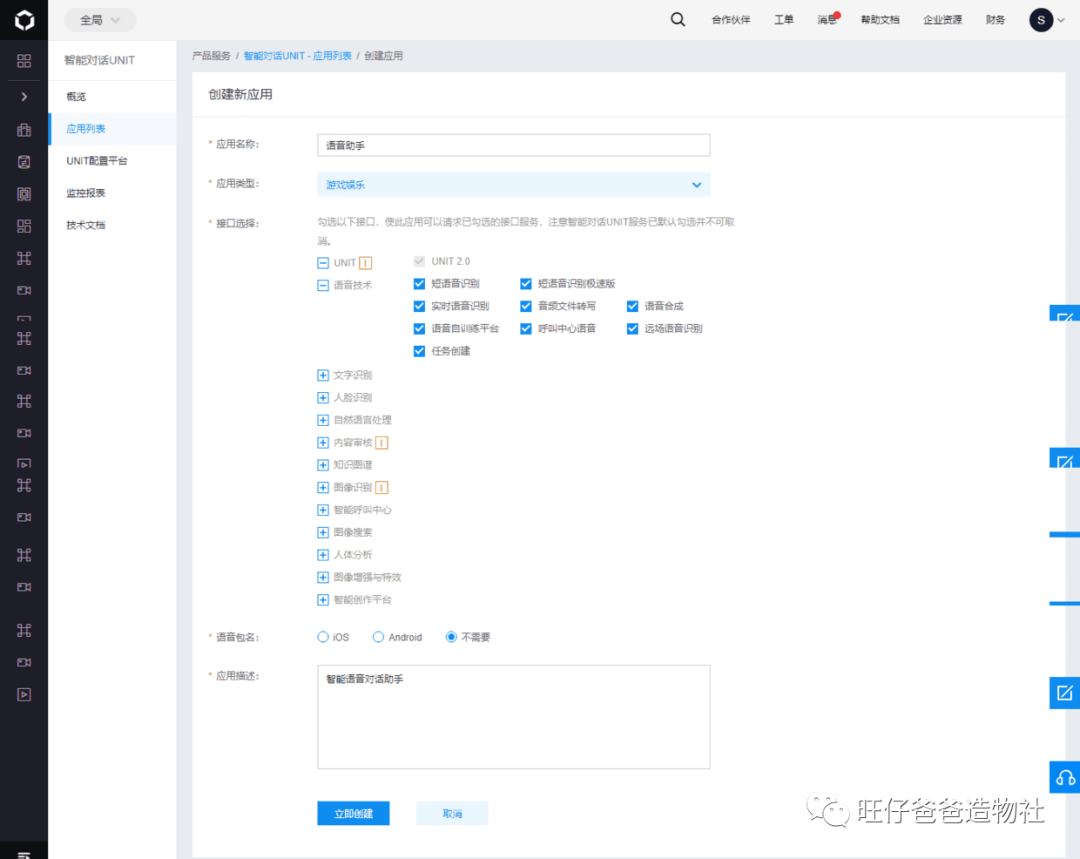Screen dimensions: 1080x859
Task: Expand the 人体分析 group
Action: [322, 555]
